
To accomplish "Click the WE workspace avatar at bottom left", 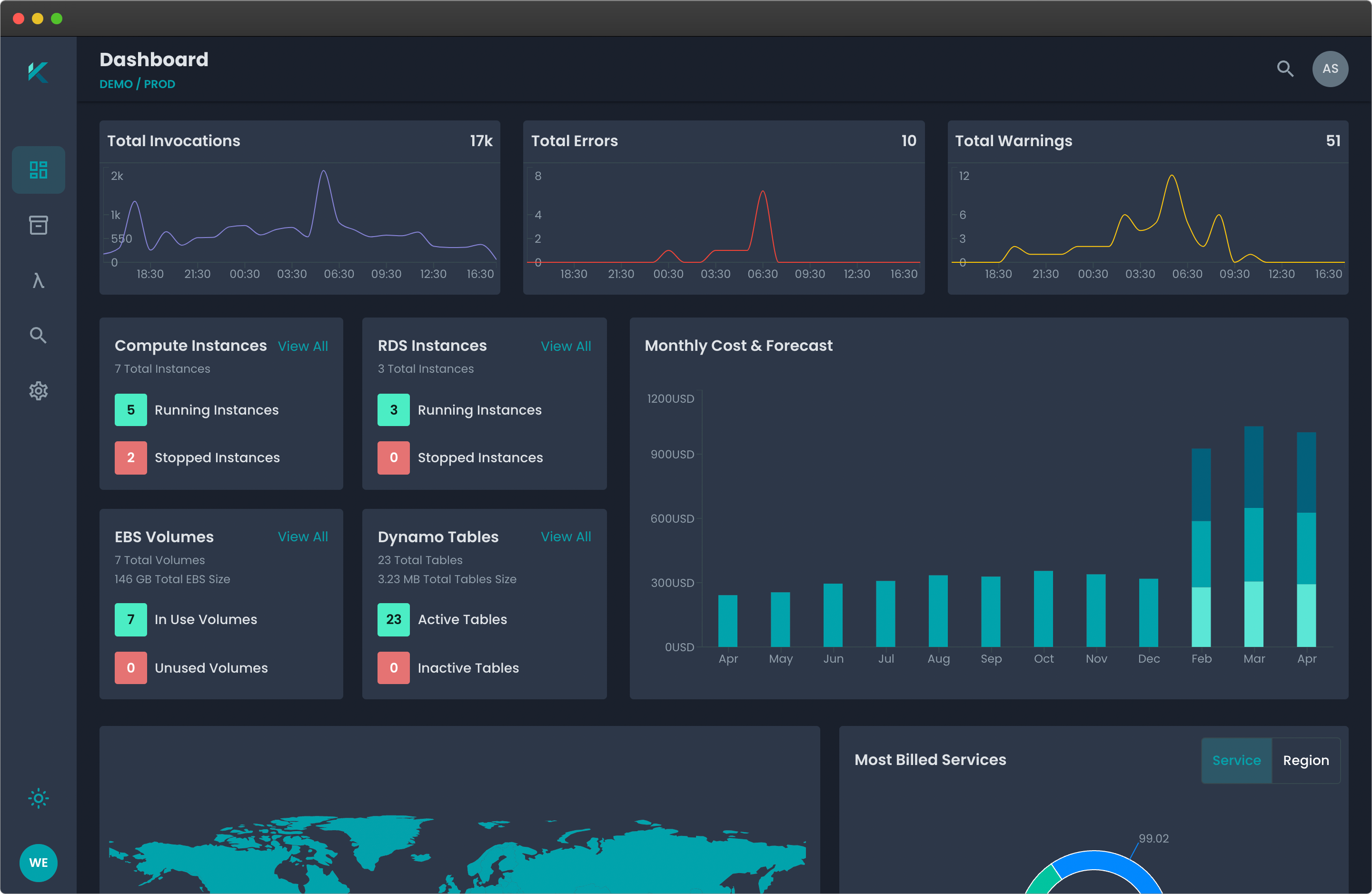I will 38,863.
